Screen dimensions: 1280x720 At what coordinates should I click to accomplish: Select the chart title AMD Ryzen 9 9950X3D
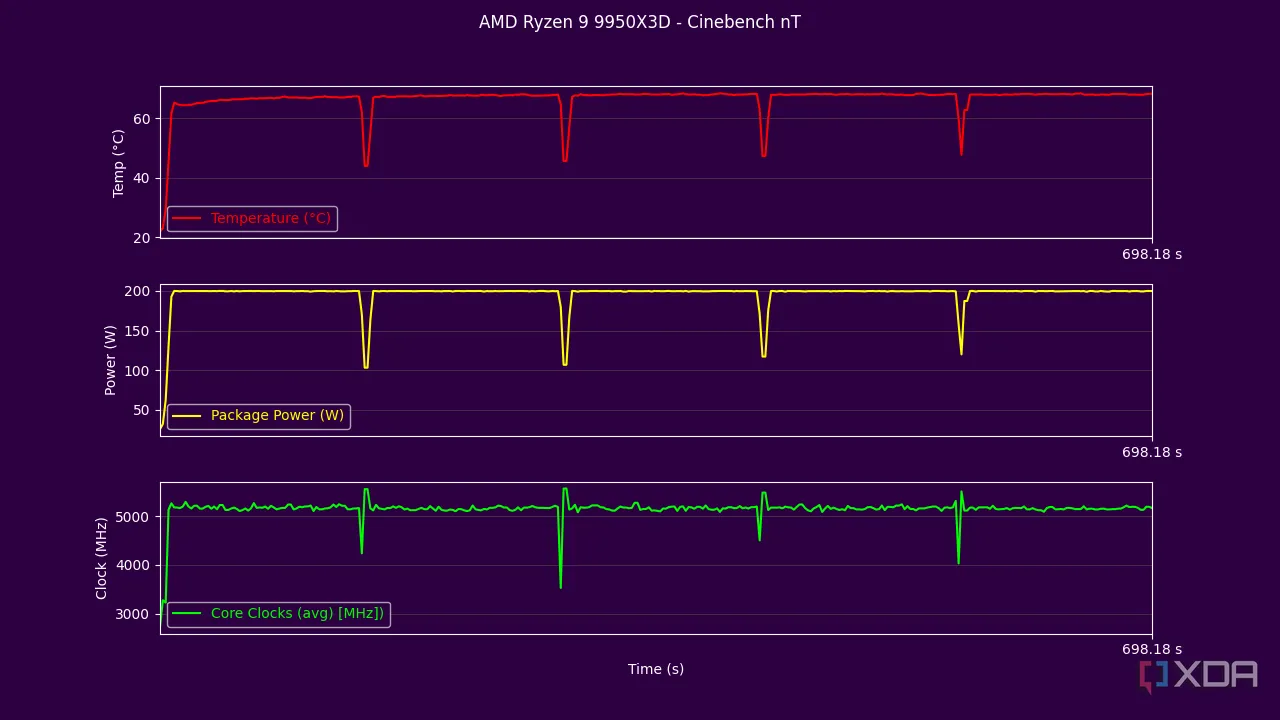[x=639, y=21]
